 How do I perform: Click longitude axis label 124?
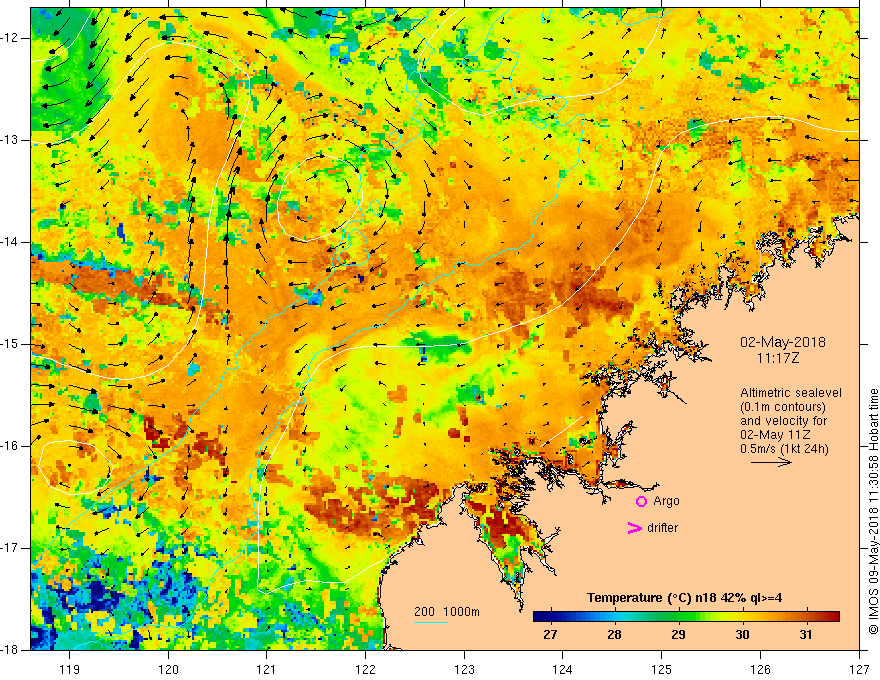[563, 669]
